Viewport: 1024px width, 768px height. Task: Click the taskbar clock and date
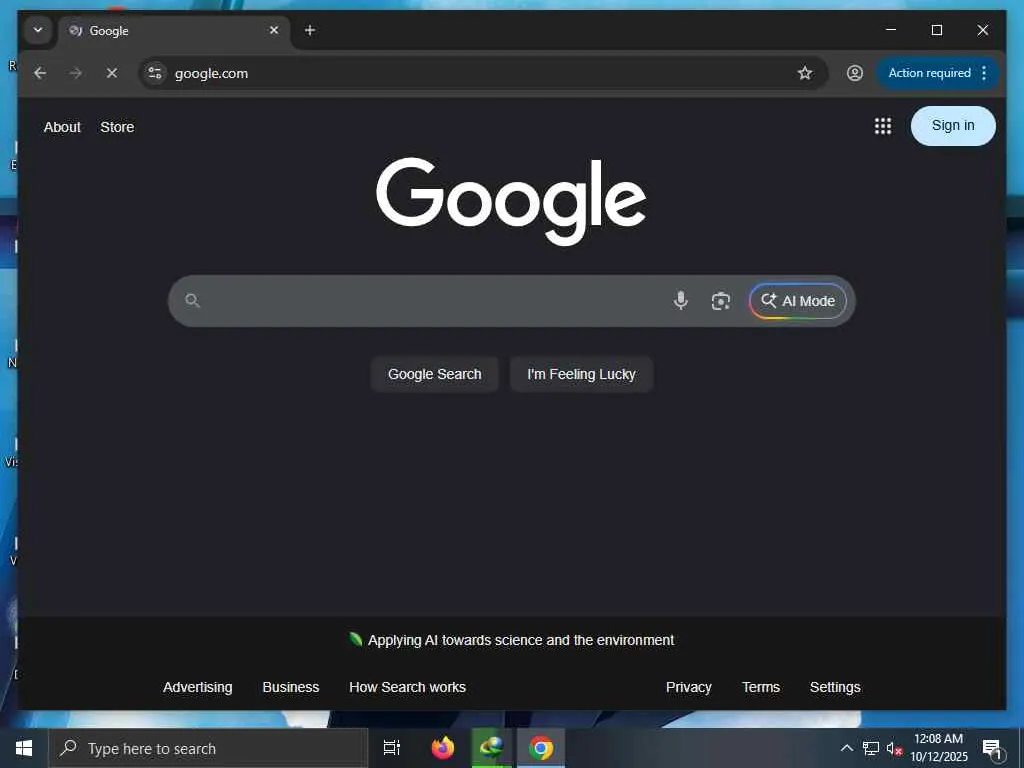coord(938,748)
